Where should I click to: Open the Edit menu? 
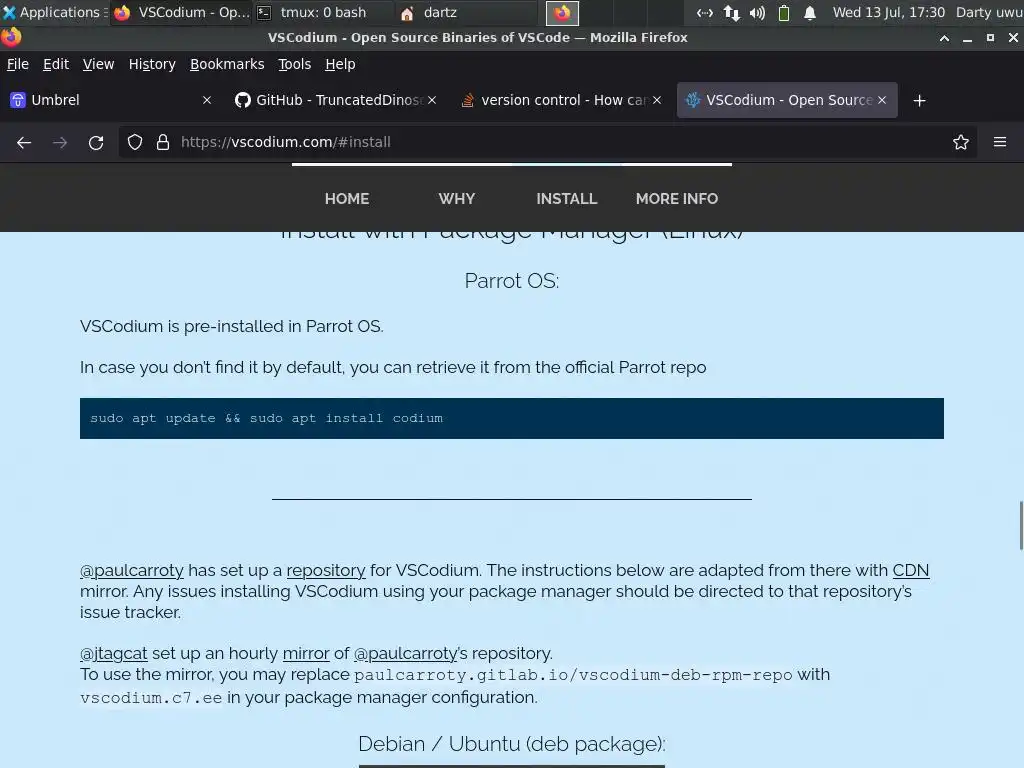point(56,64)
